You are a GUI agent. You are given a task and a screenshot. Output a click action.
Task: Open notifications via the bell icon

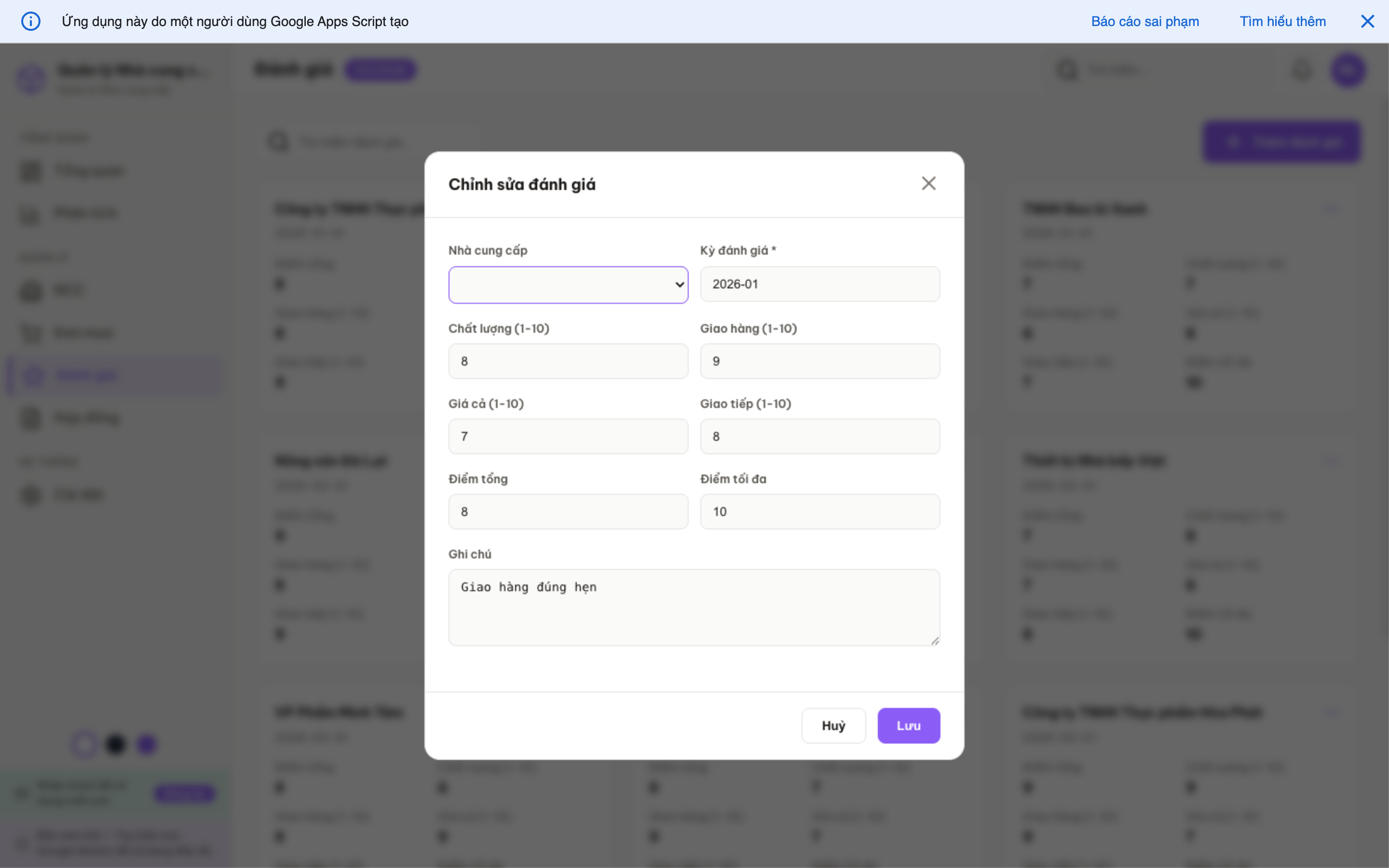1302,70
